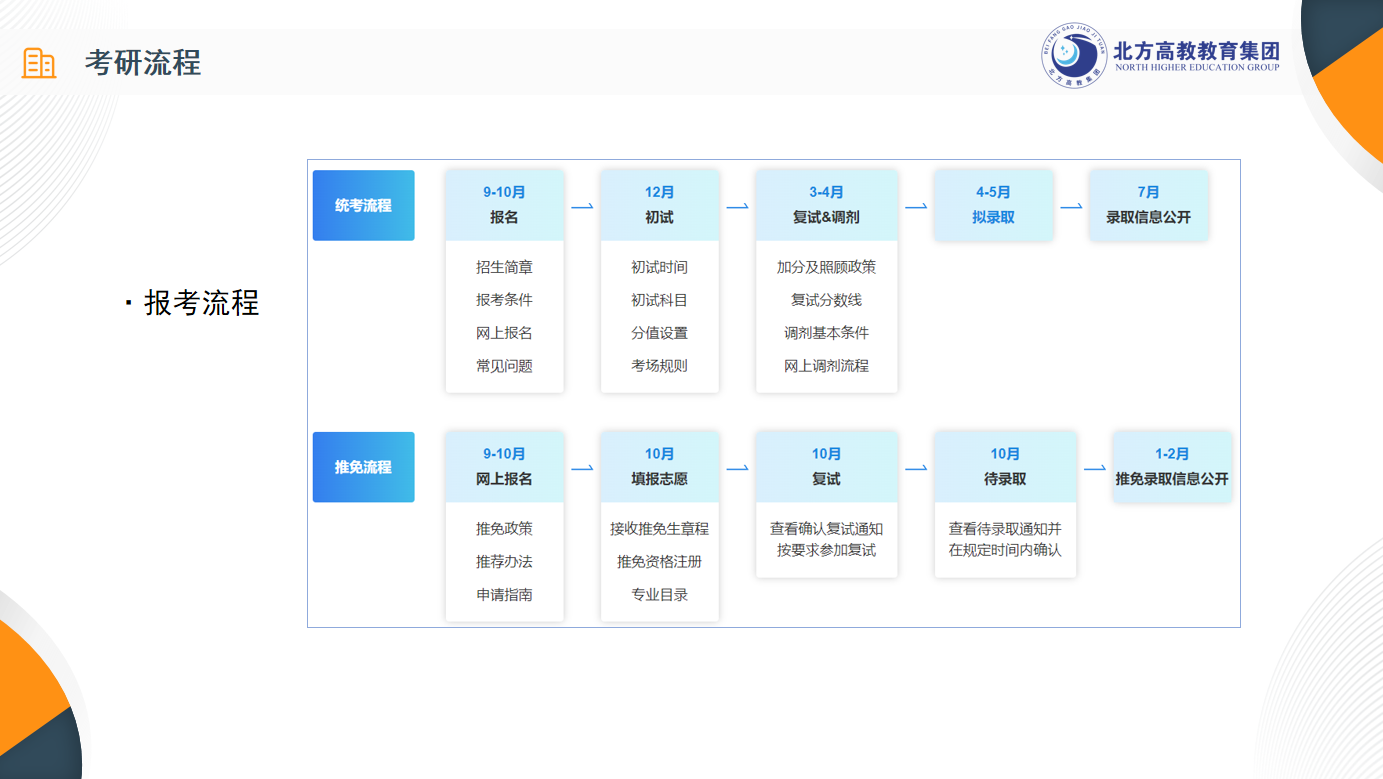Click the 考研流程 slide title

tap(143, 63)
